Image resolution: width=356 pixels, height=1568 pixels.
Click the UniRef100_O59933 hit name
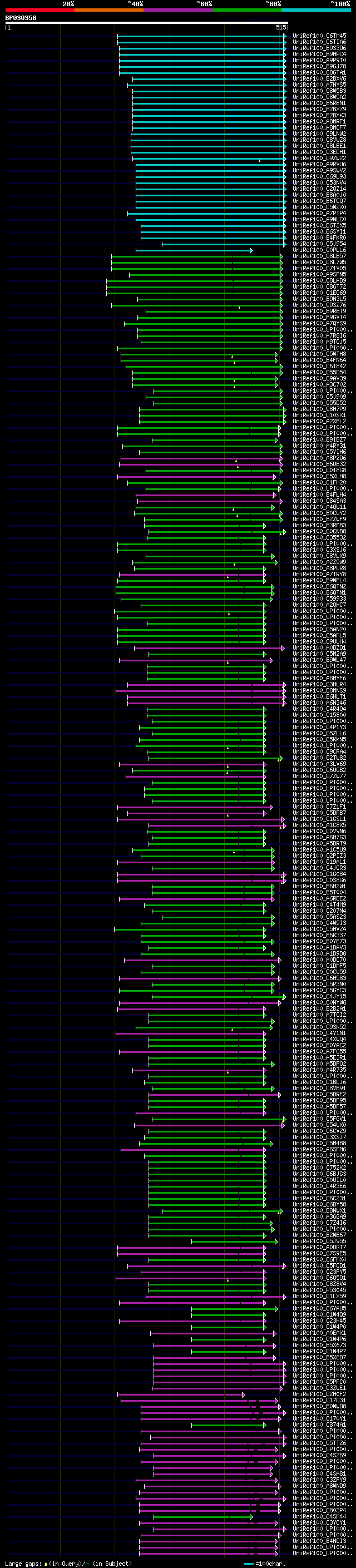tap(319, 599)
